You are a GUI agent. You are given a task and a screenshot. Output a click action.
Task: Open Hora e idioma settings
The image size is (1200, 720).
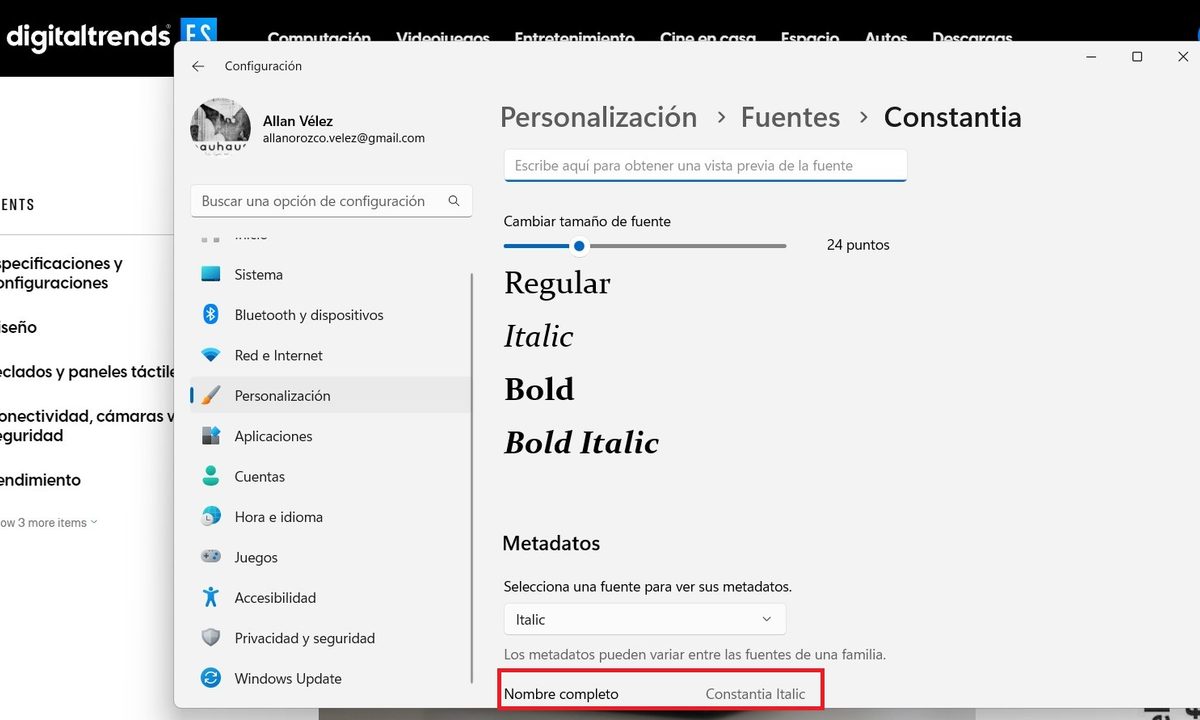point(211,516)
